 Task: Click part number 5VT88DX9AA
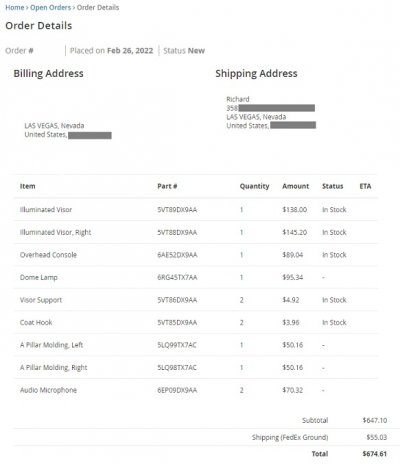coord(177,232)
